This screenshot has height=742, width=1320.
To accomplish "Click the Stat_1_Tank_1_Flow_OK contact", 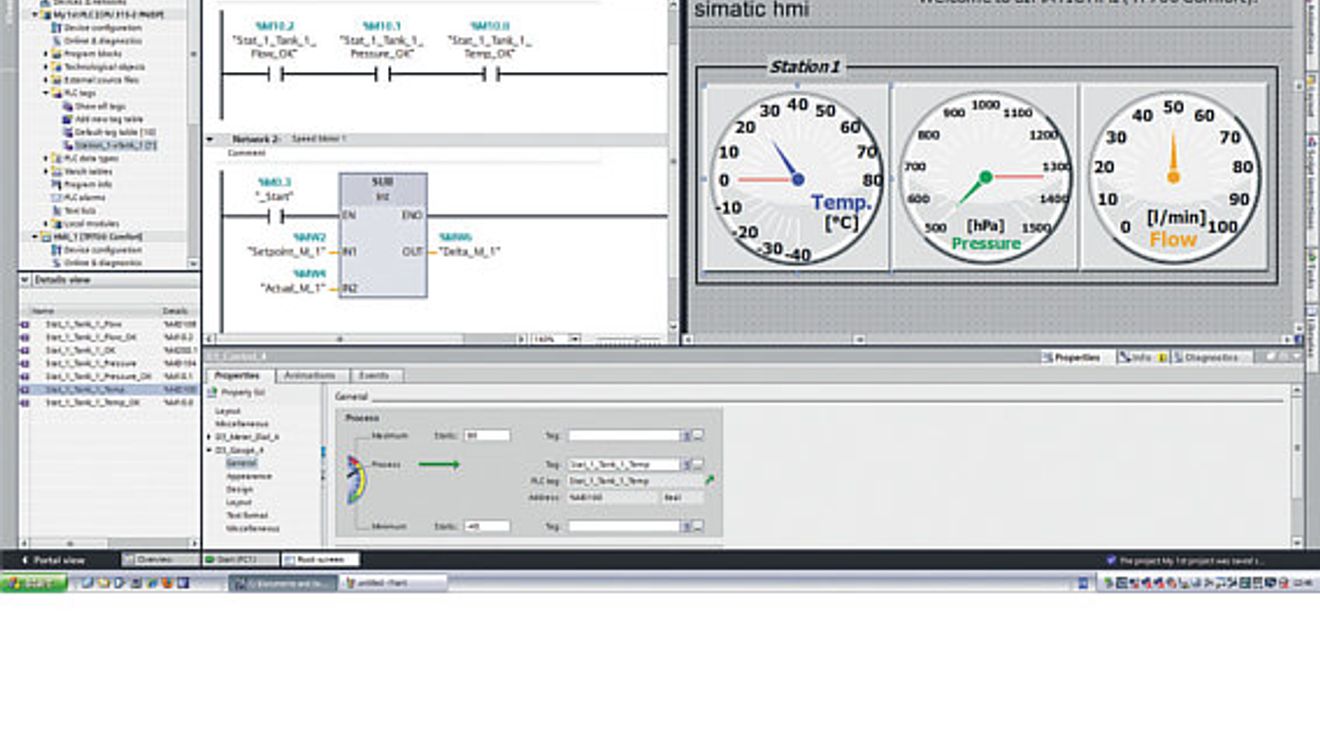I will click(x=275, y=73).
